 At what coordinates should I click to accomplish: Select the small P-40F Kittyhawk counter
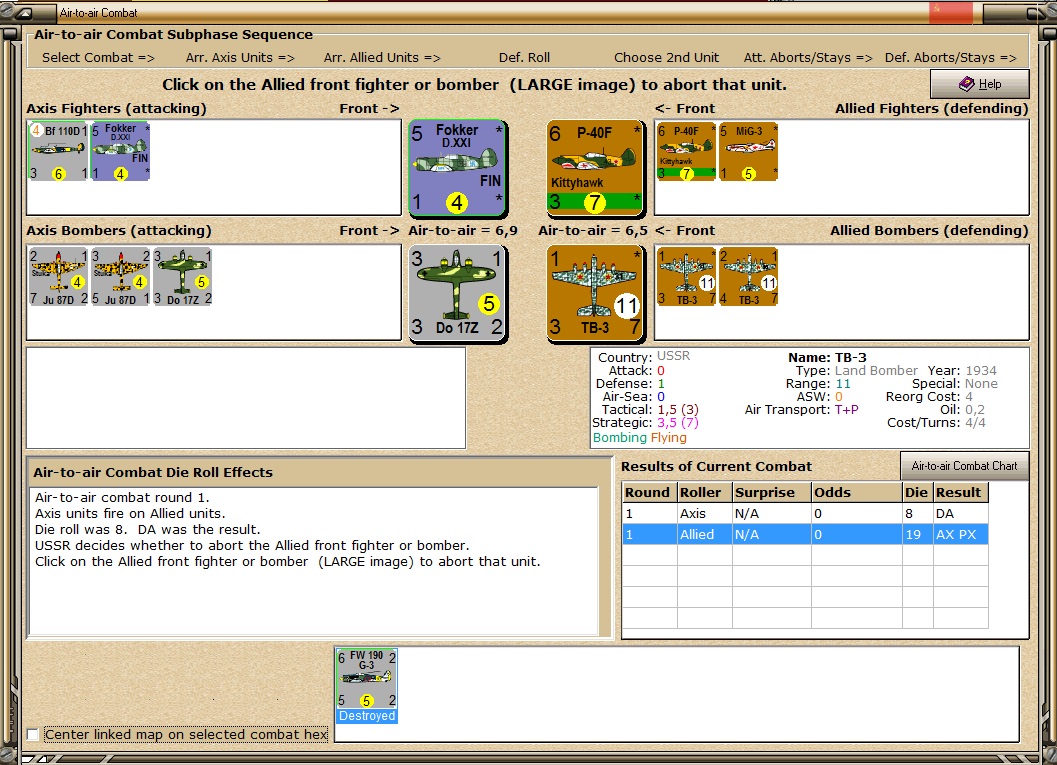(x=686, y=152)
